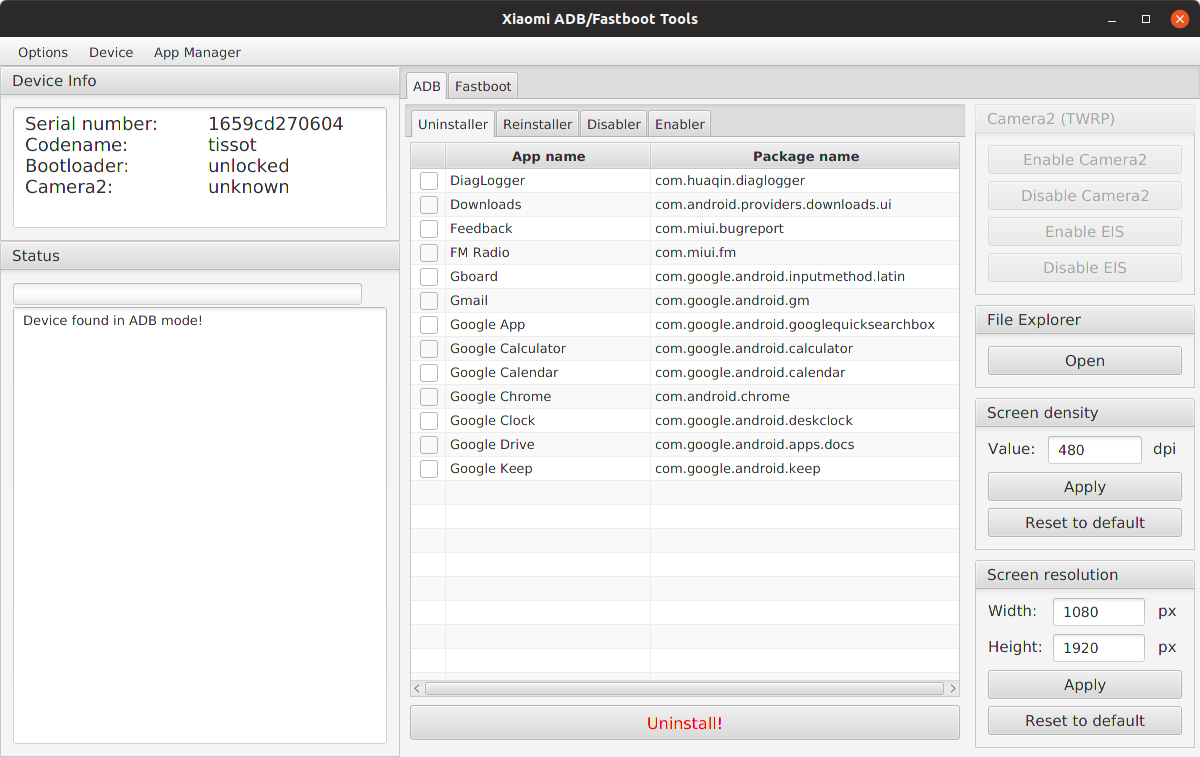This screenshot has height=757, width=1200.
Task: Open the App Manager menu
Action: click(197, 52)
